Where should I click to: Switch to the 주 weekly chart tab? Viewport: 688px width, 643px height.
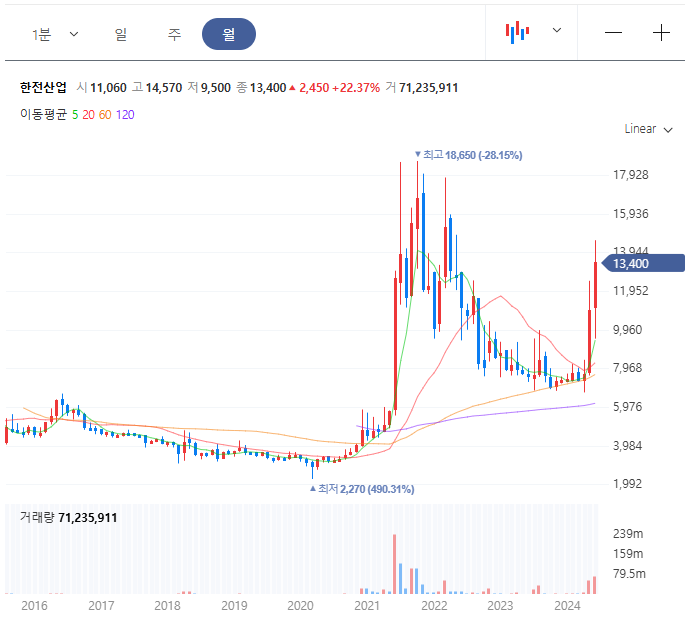[x=174, y=34]
